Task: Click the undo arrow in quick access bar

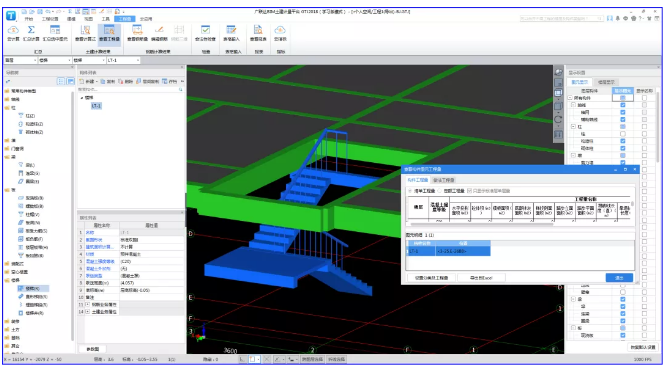Action: click(x=47, y=11)
